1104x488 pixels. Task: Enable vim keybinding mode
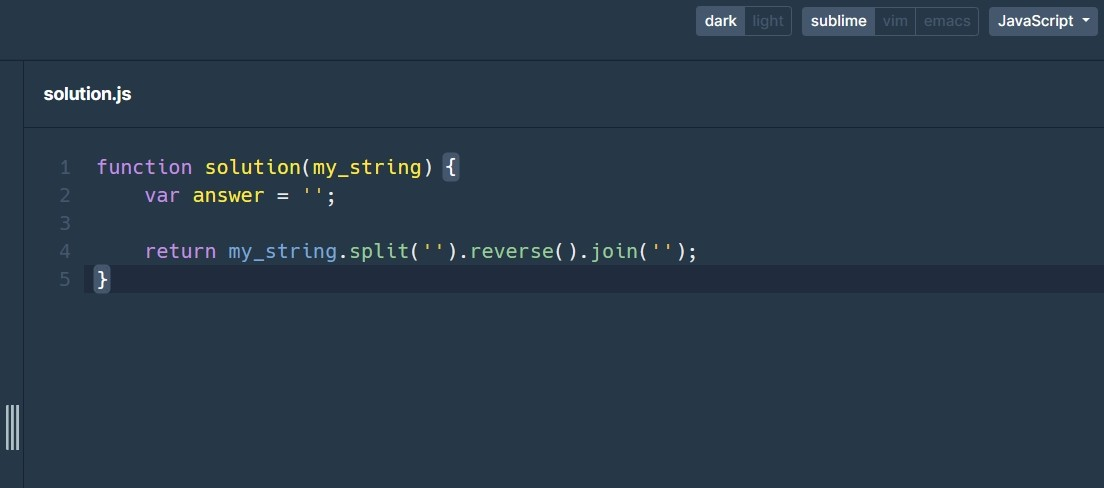(895, 21)
